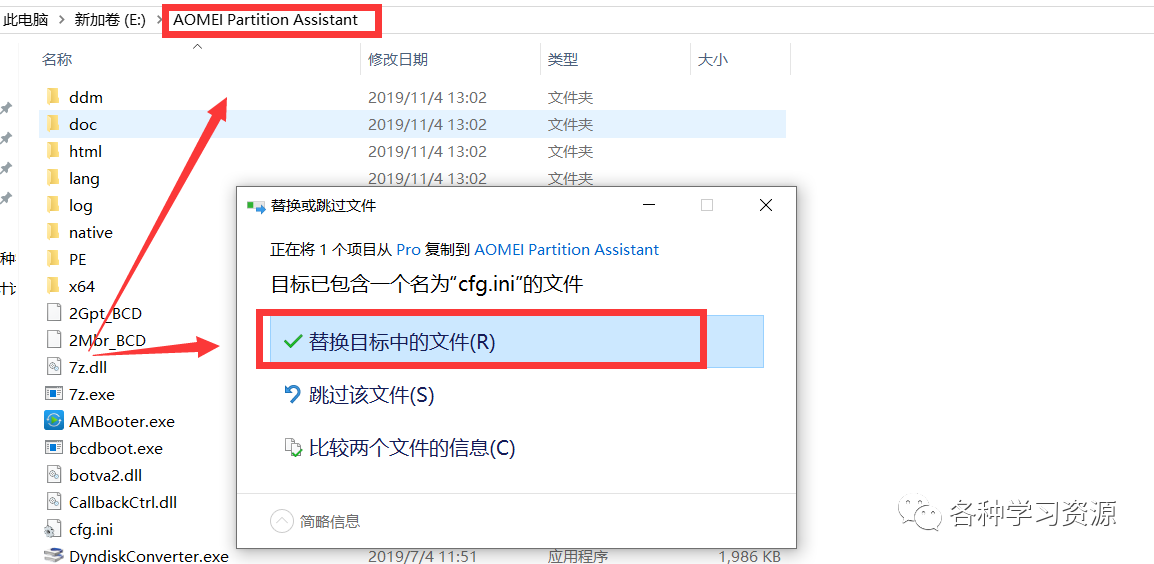Click the cfg.ini settings file icon
The height and width of the screenshot is (564, 1154).
(x=53, y=529)
